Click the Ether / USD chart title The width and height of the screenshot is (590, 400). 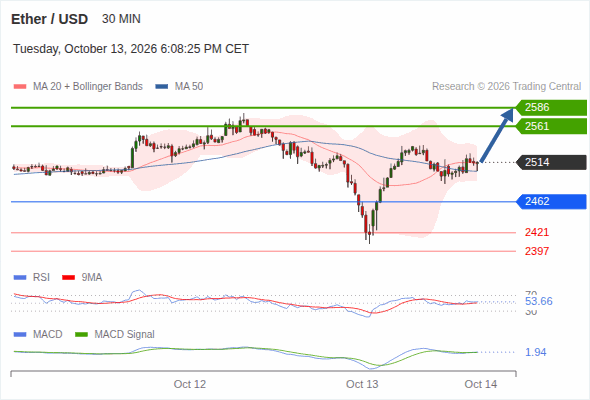tap(49, 19)
